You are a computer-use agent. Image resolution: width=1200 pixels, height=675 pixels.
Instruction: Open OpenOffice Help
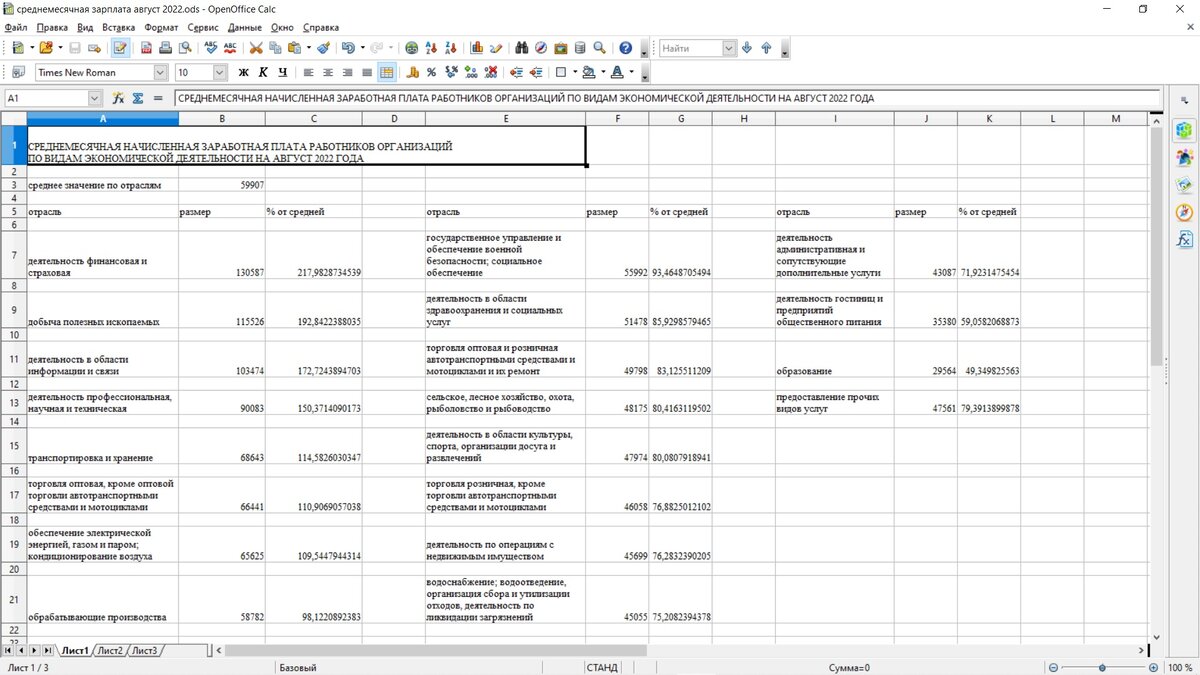pyautogui.click(x=625, y=48)
